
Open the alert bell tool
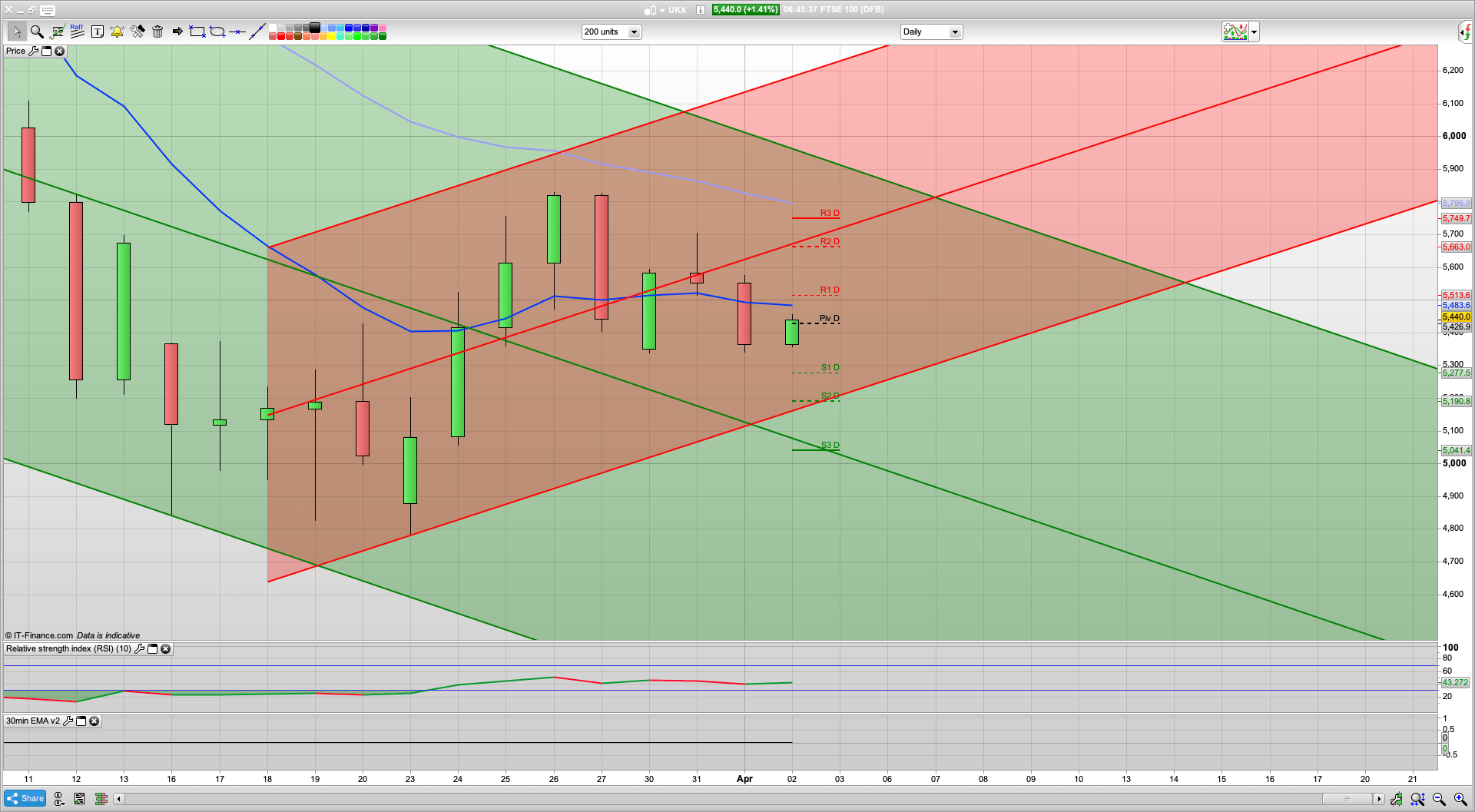[x=117, y=31]
